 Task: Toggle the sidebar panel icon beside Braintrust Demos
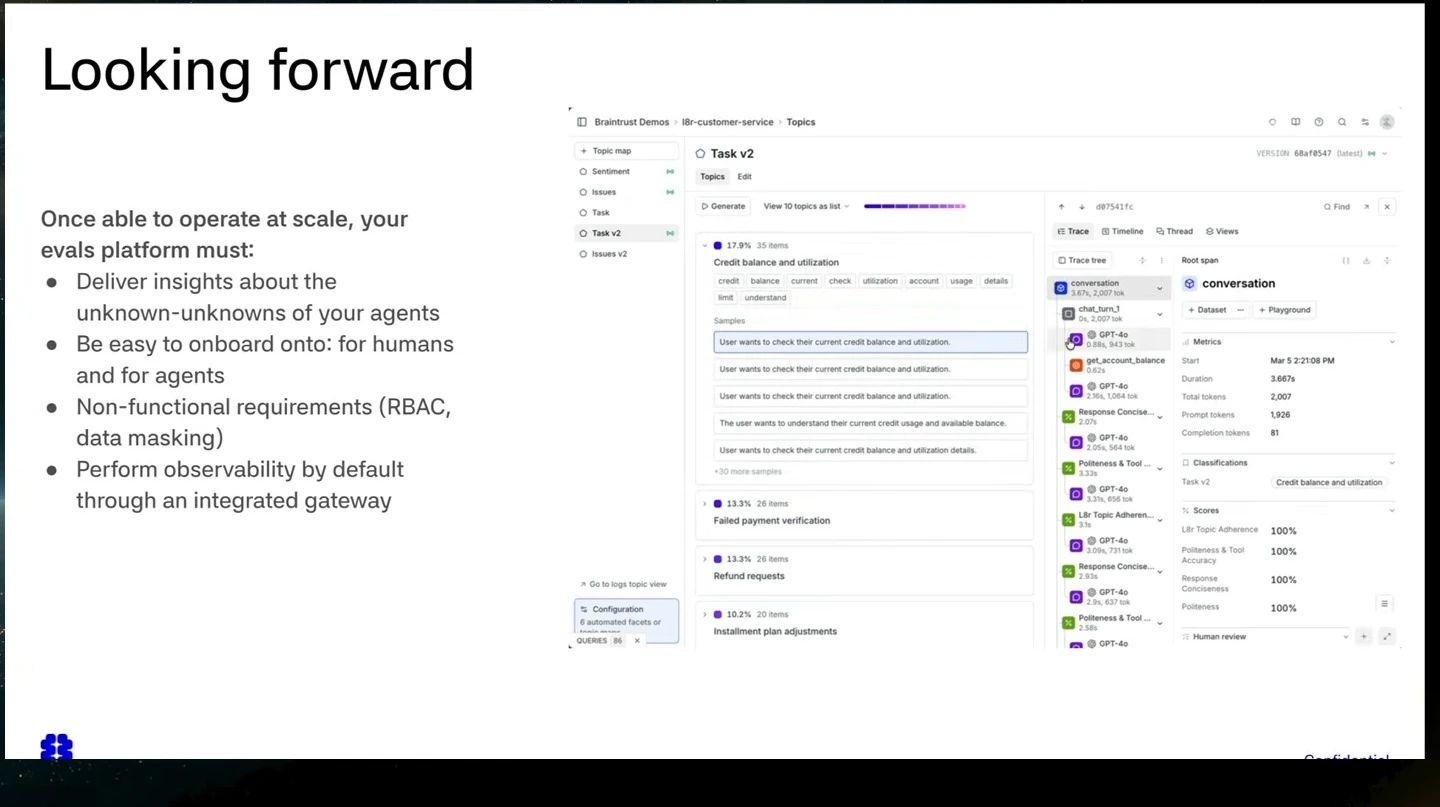coord(582,122)
